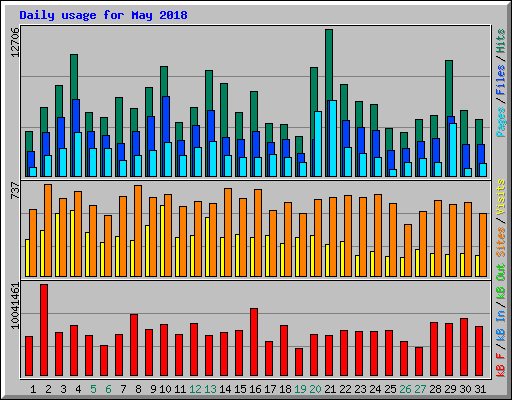Click weekend day 26 on the x-axis
The height and width of the screenshot is (400, 512).
[405, 389]
